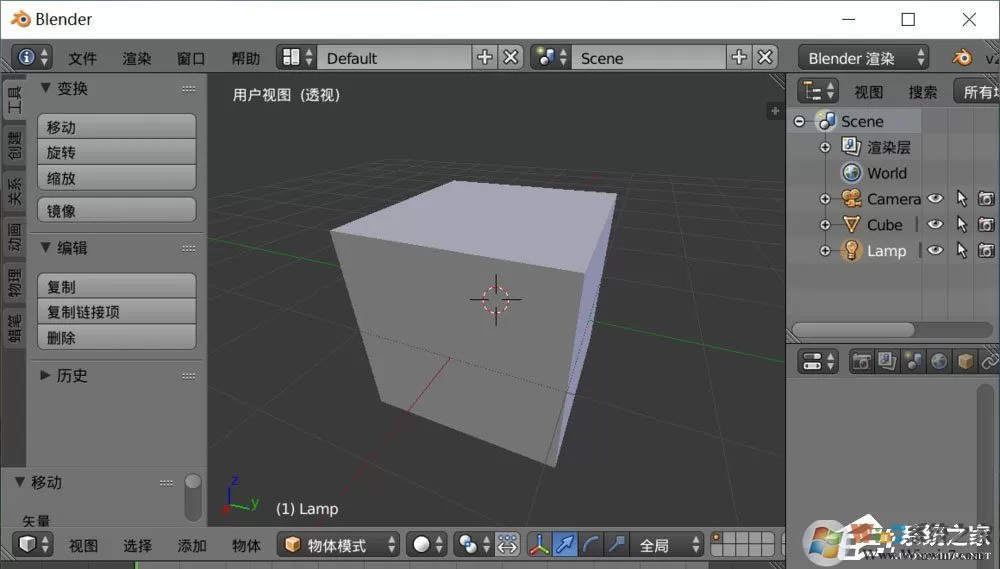
Task: Switch to the 创建 tool shelf tab
Action: [x=14, y=146]
